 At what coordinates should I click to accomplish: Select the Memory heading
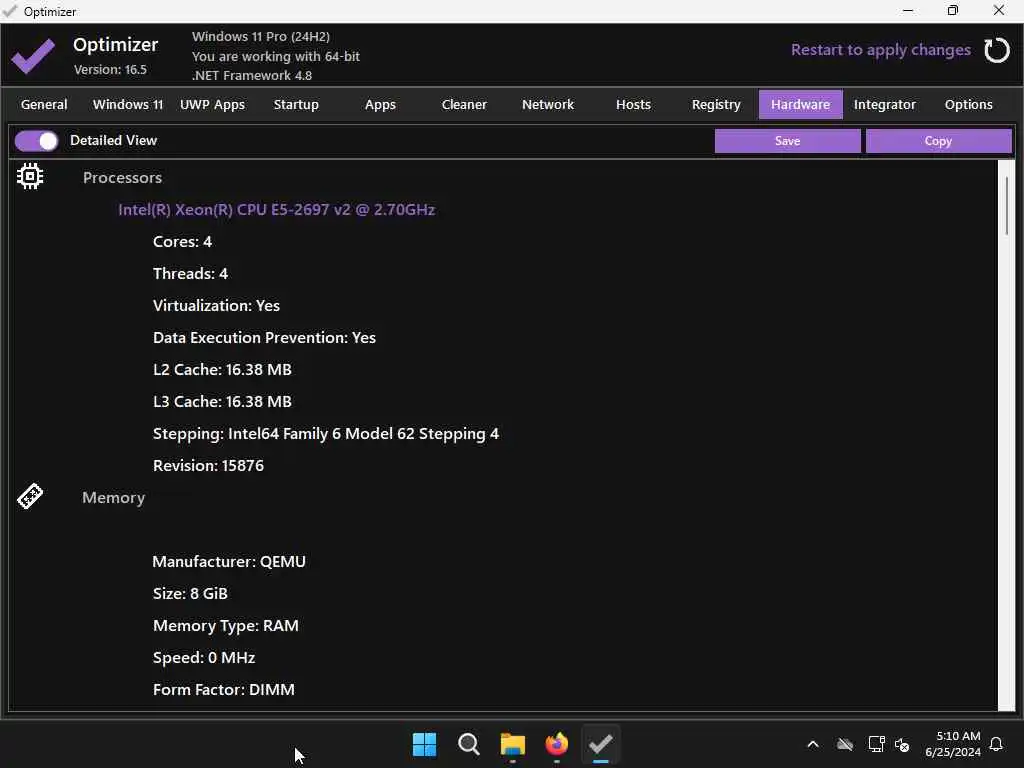[x=114, y=498]
